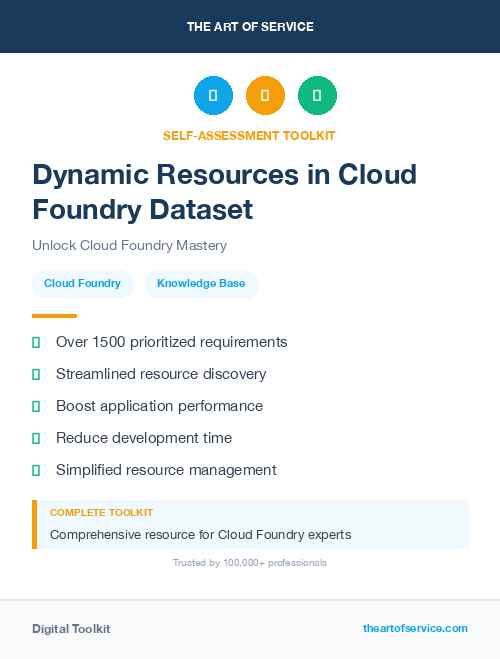The height and width of the screenshot is (659, 500).
Task: Click the bullet icon beside "Over 1500 prioritized requirements"
Action: click(x=36, y=343)
